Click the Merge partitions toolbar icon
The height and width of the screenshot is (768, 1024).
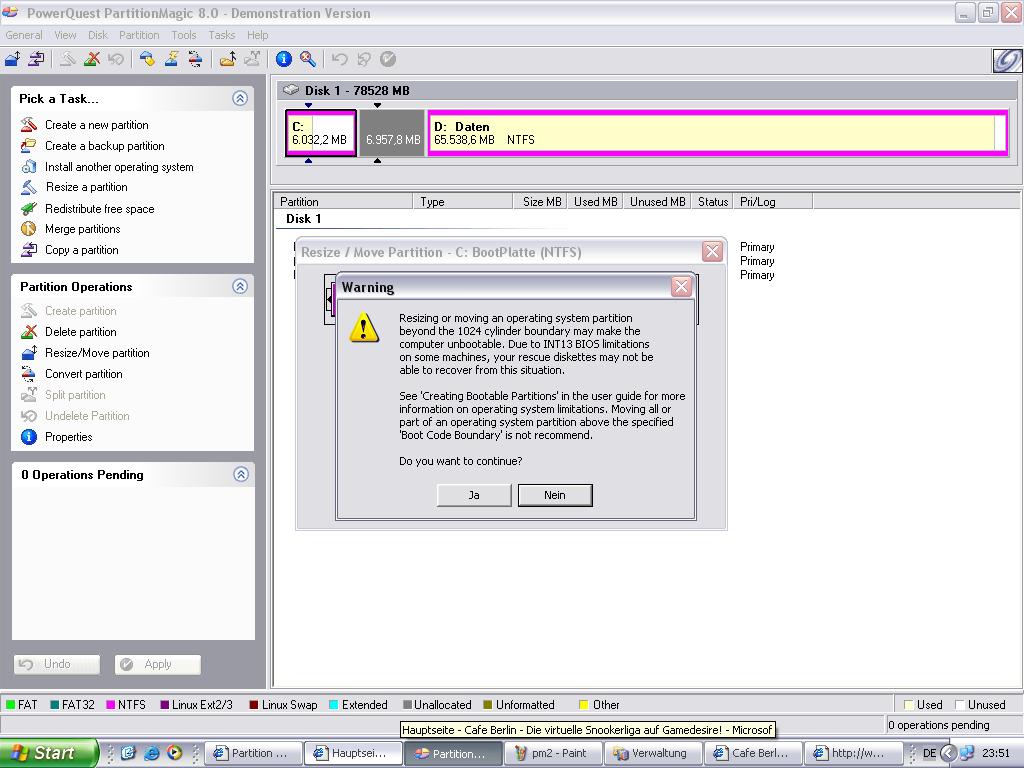[228, 59]
